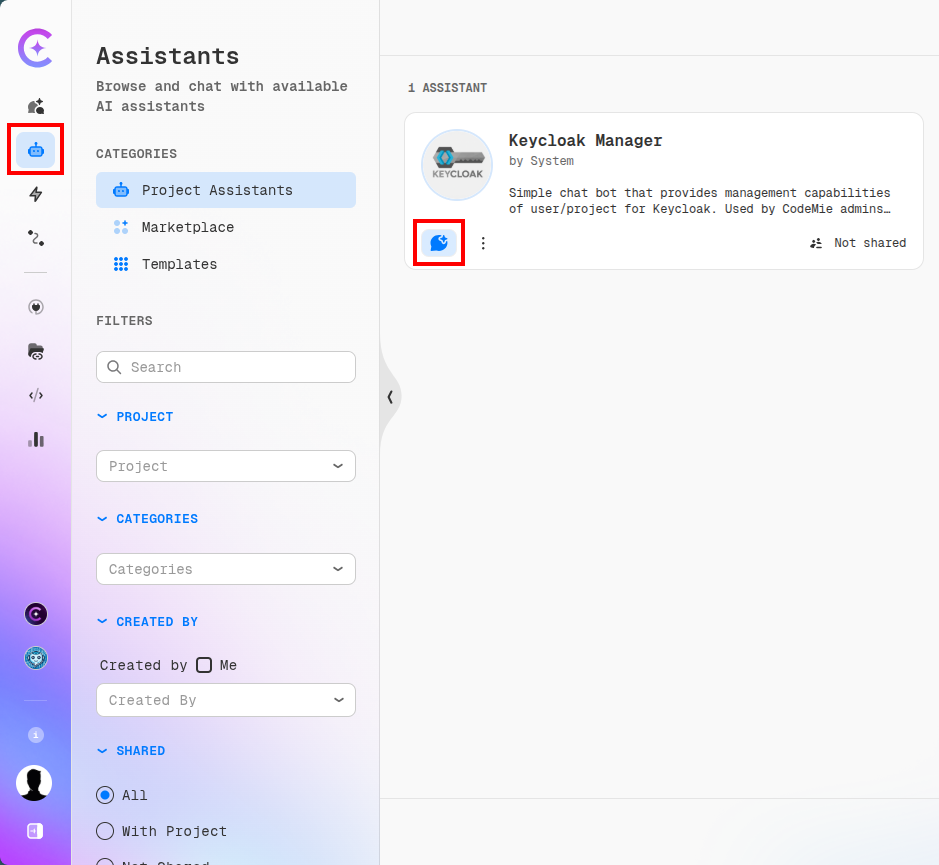Screen dimensions: 939x865
Task: Open the plug integrations icon in sidebar
Action: tap(36, 307)
